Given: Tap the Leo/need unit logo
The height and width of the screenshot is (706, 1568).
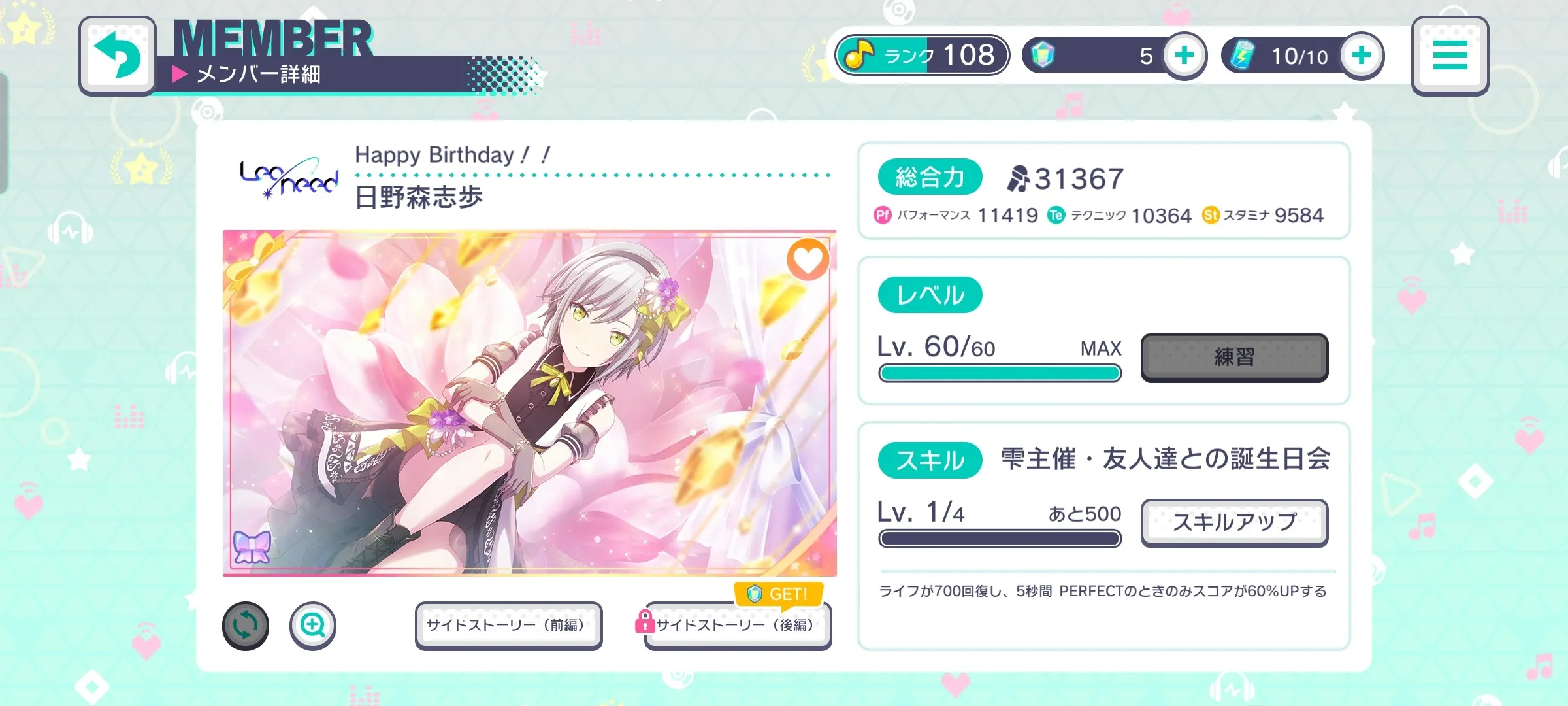Looking at the screenshot, I should [x=289, y=177].
